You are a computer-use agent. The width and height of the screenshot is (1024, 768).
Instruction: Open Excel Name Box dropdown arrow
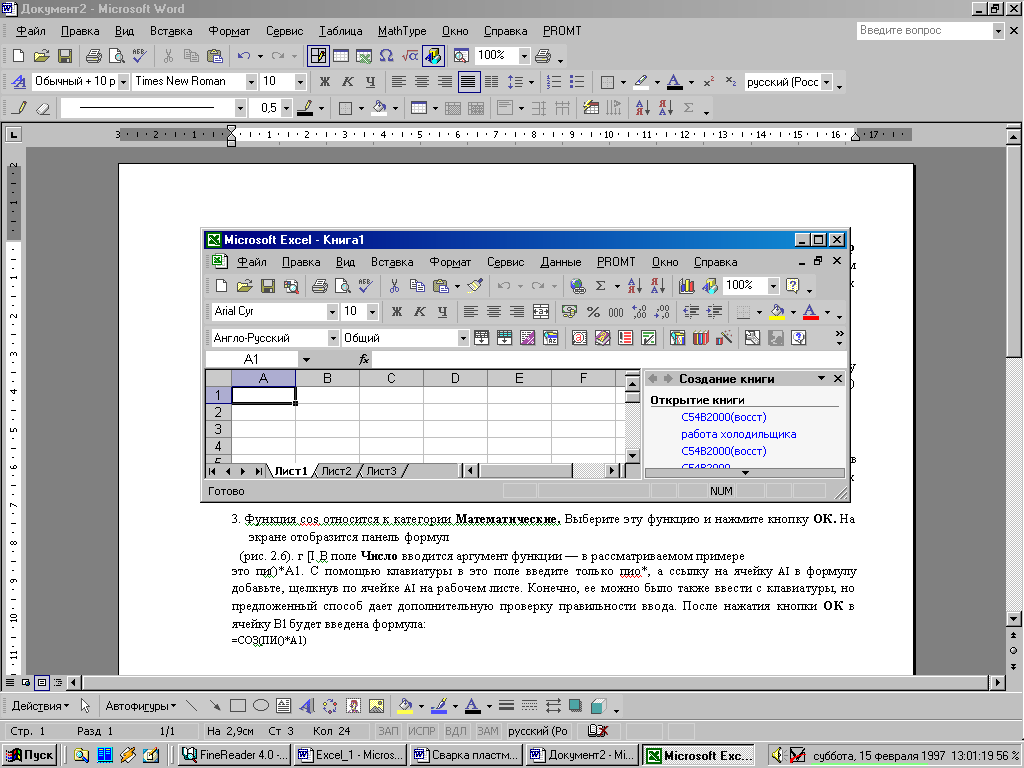306,359
